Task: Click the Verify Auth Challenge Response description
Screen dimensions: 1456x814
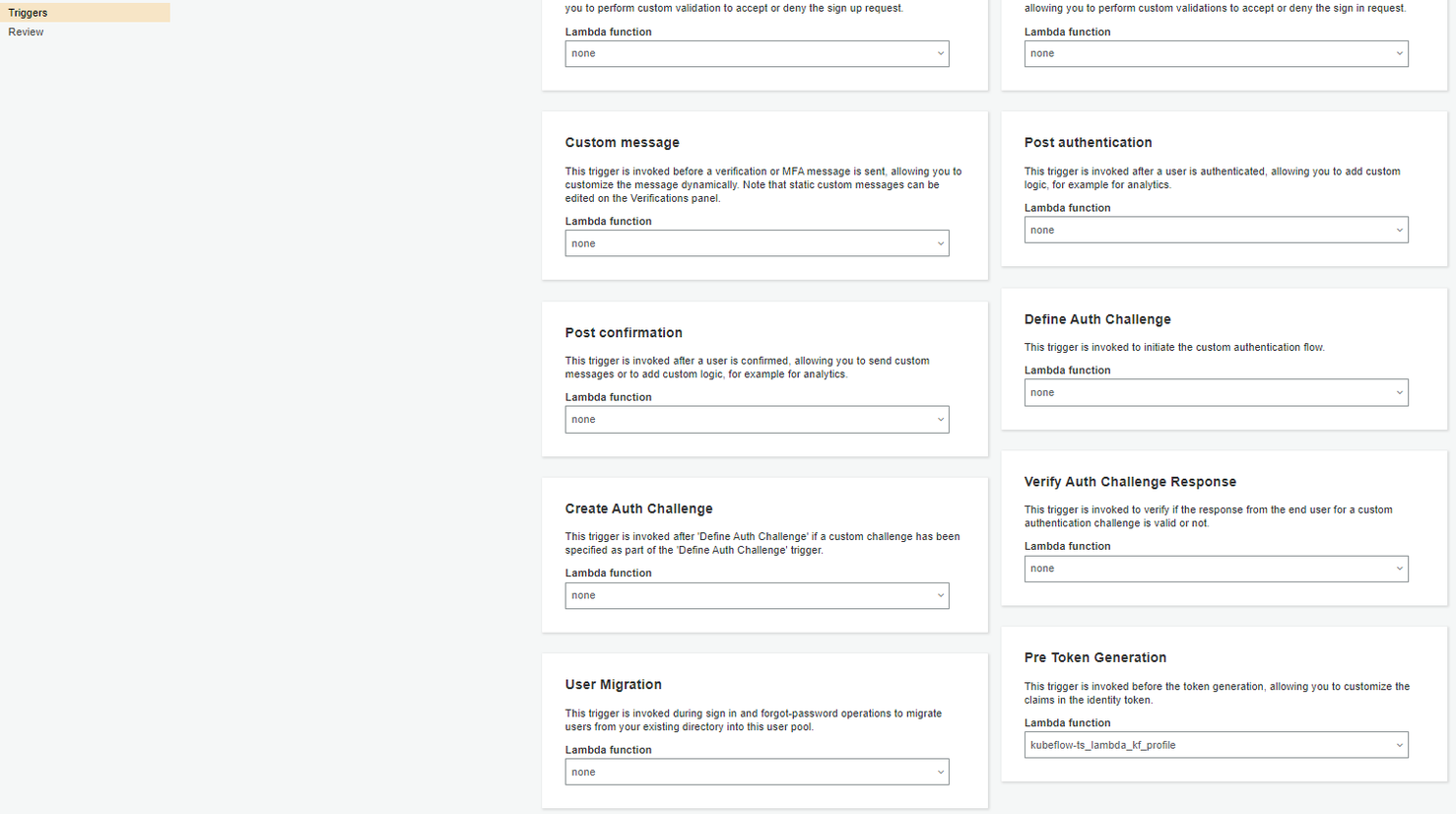Action: point(1208,516)
